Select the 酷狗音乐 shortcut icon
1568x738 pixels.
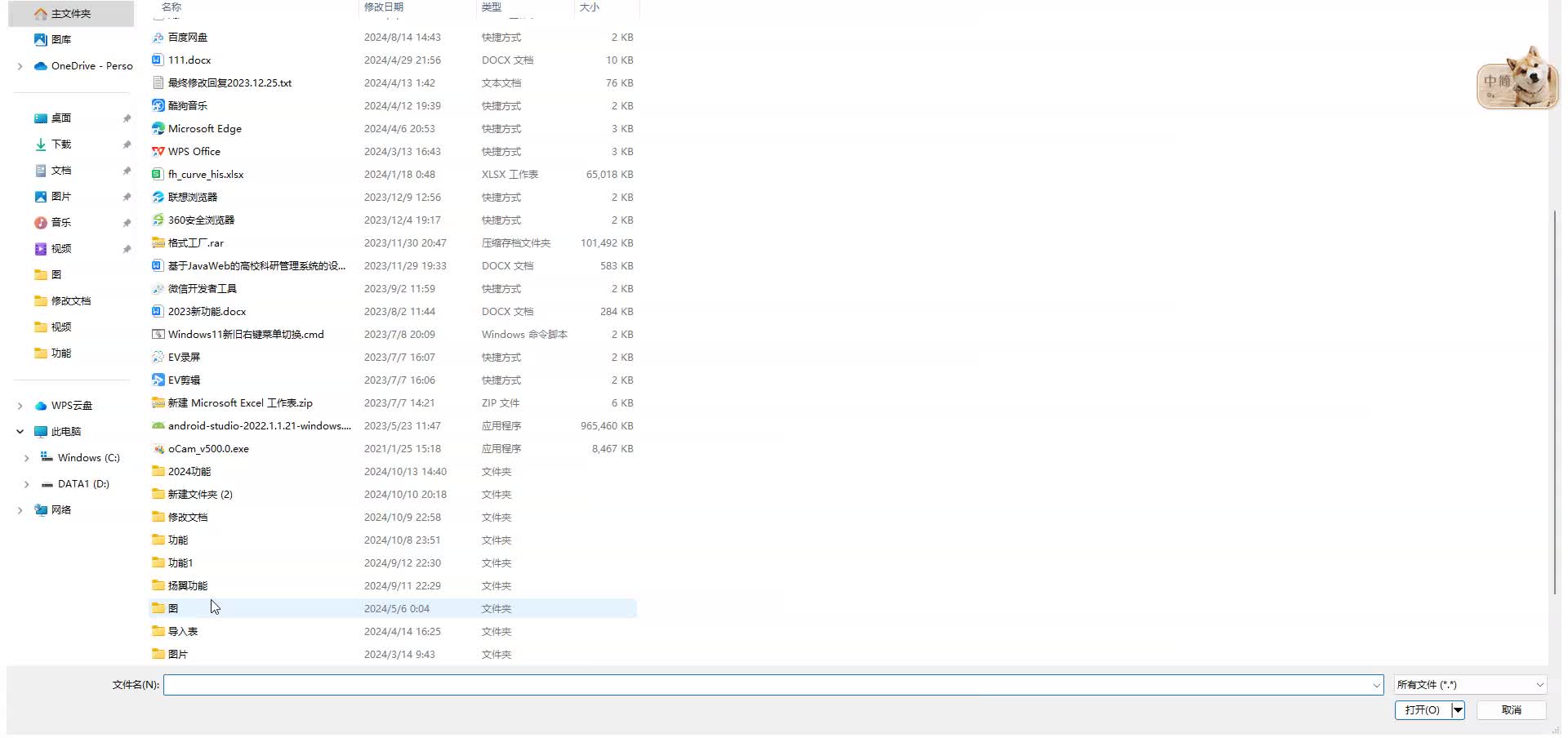(158, 106)
